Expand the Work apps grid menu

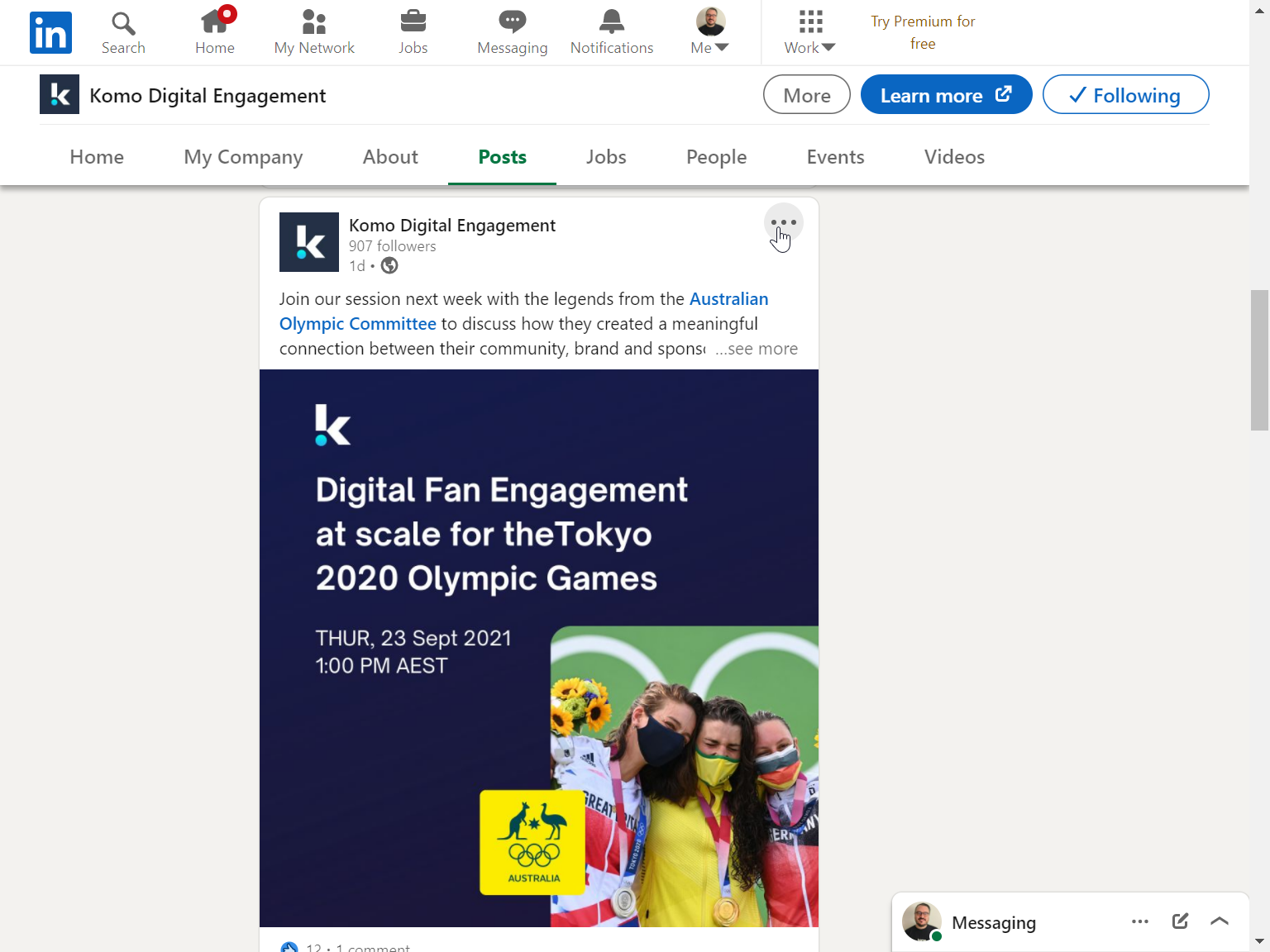tap(810, 32)
